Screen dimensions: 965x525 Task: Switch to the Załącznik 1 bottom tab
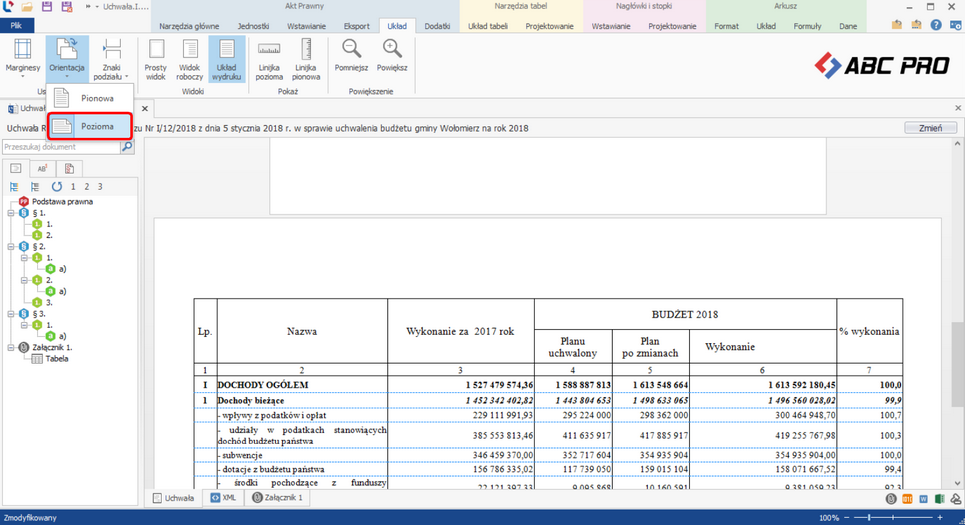(278, 497)
